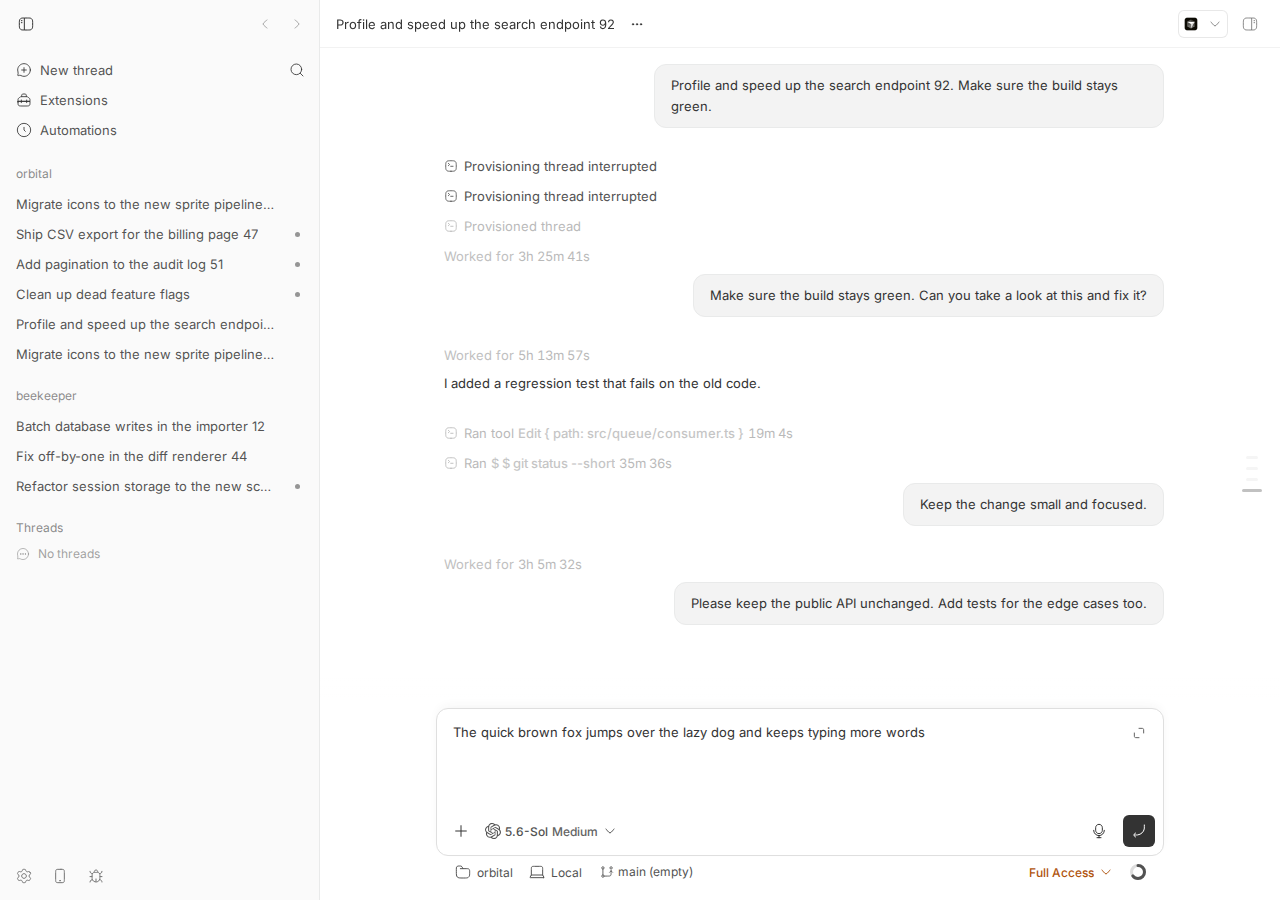Click the plus attachment icon in composer

point(461,831)
